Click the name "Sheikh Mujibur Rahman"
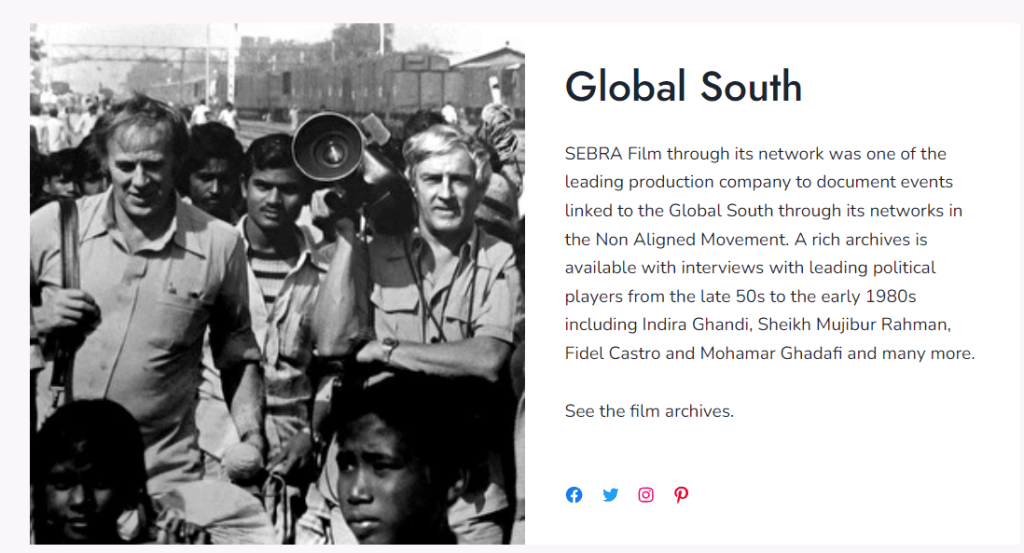 [854, 325]
